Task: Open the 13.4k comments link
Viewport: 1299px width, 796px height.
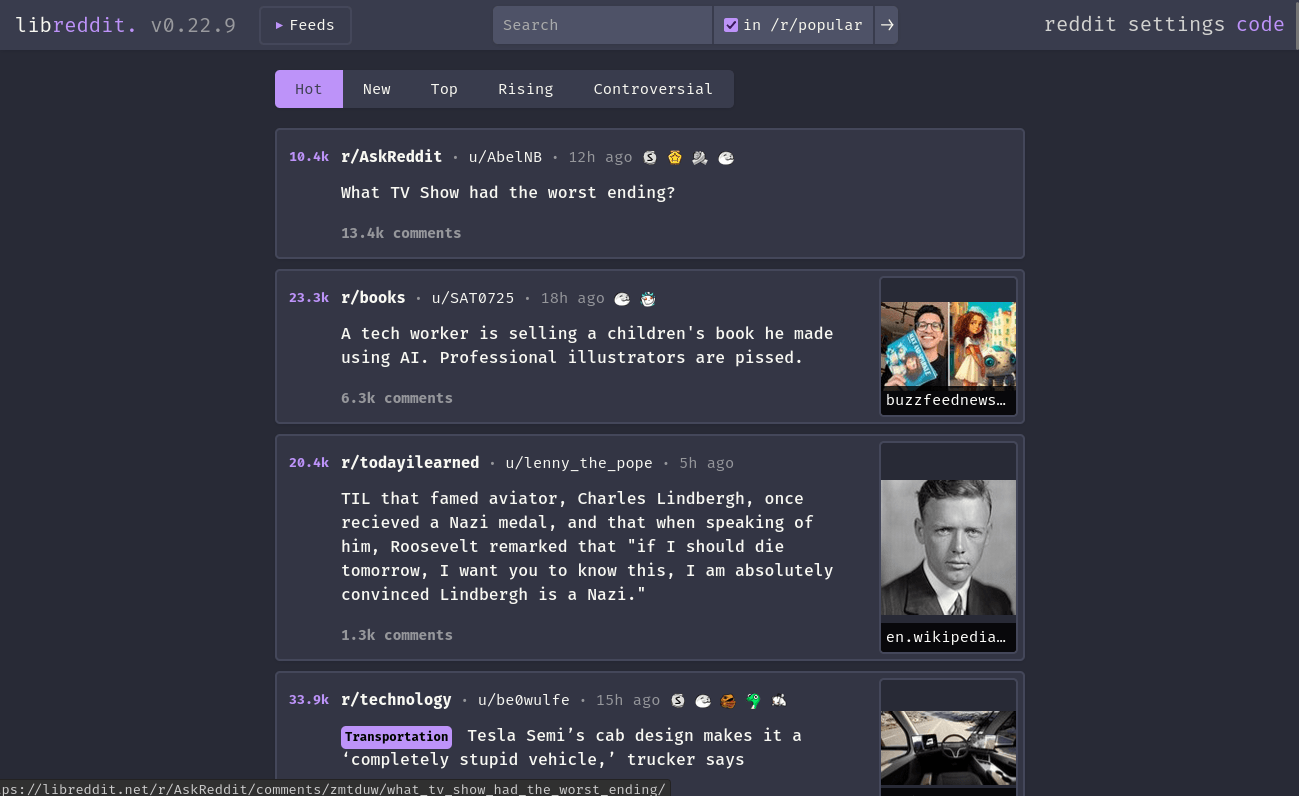Action: [x=401, y=233]
